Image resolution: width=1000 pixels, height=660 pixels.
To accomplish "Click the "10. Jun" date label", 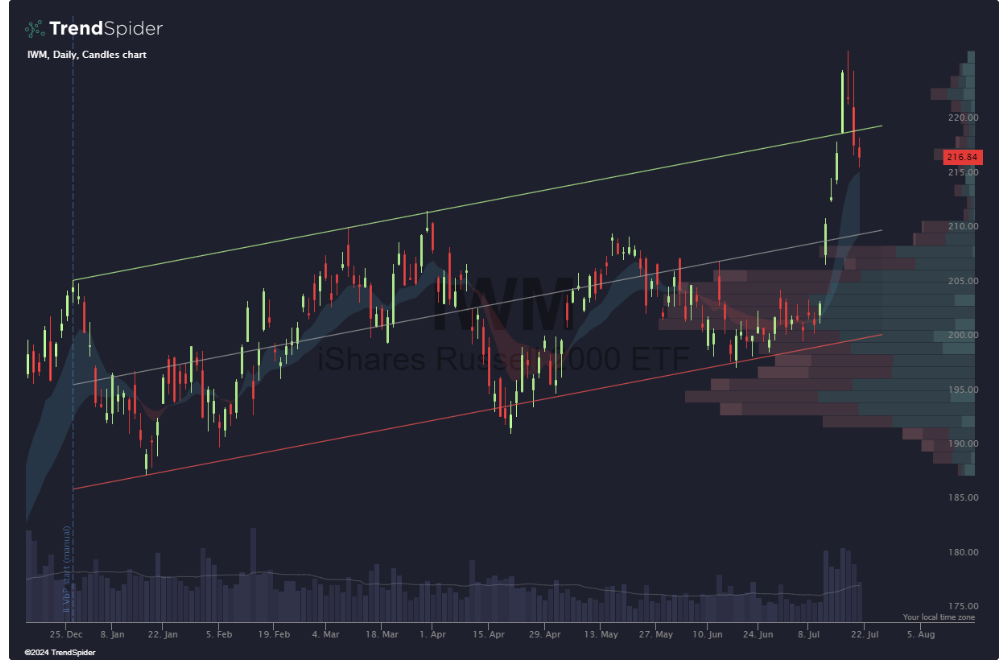I will (707, 634).
